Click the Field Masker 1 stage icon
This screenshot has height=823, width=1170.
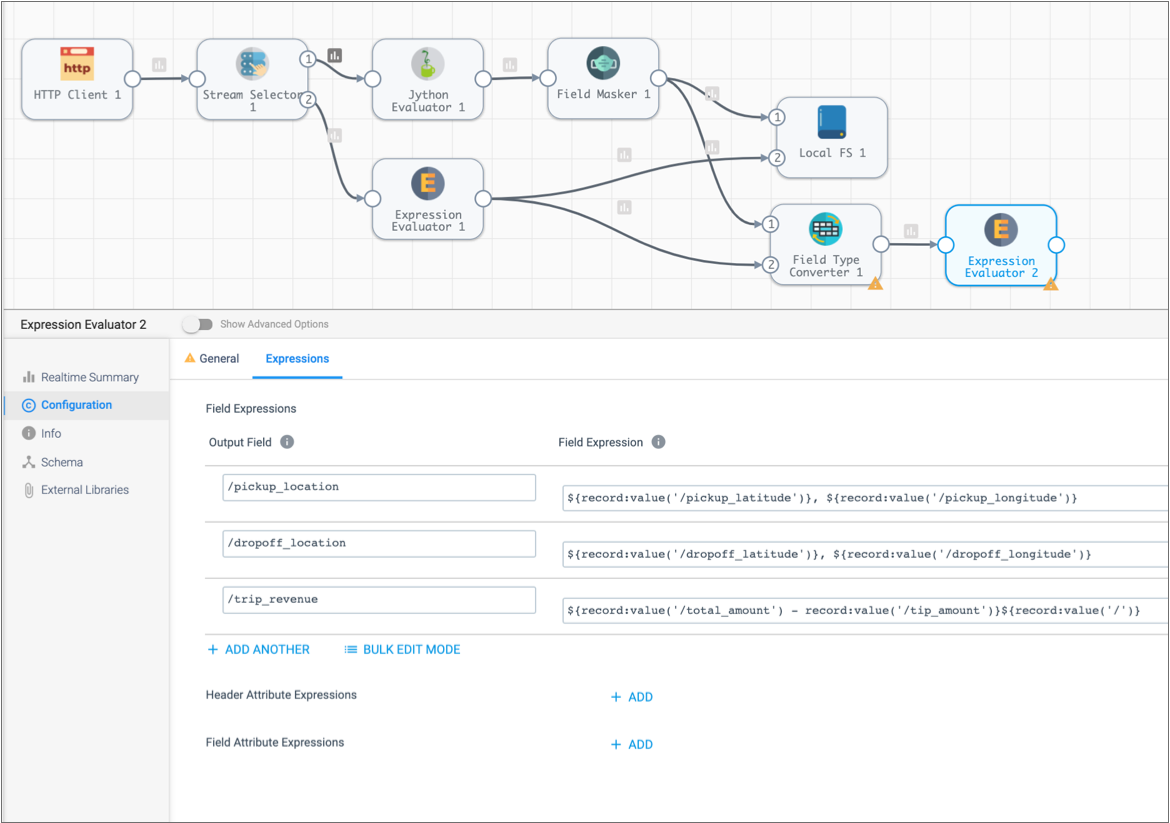pyautogui.click(x=603, y=64)
